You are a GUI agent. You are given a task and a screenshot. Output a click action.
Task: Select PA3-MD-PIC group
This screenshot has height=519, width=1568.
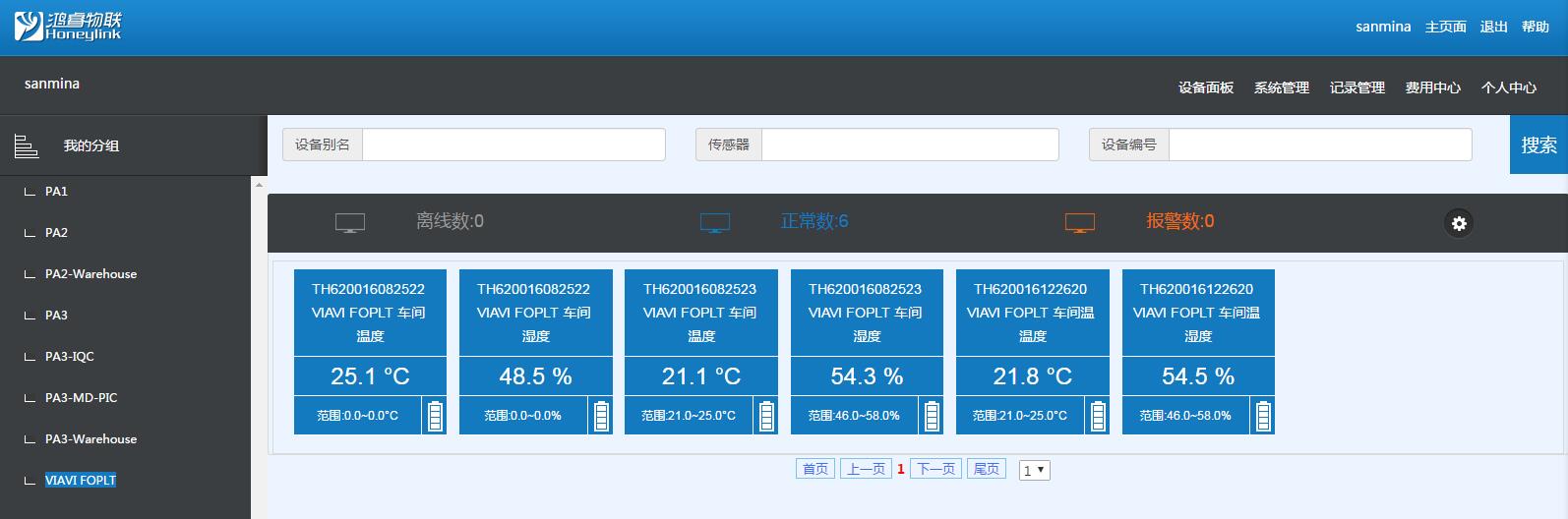(x=81, y=398)
